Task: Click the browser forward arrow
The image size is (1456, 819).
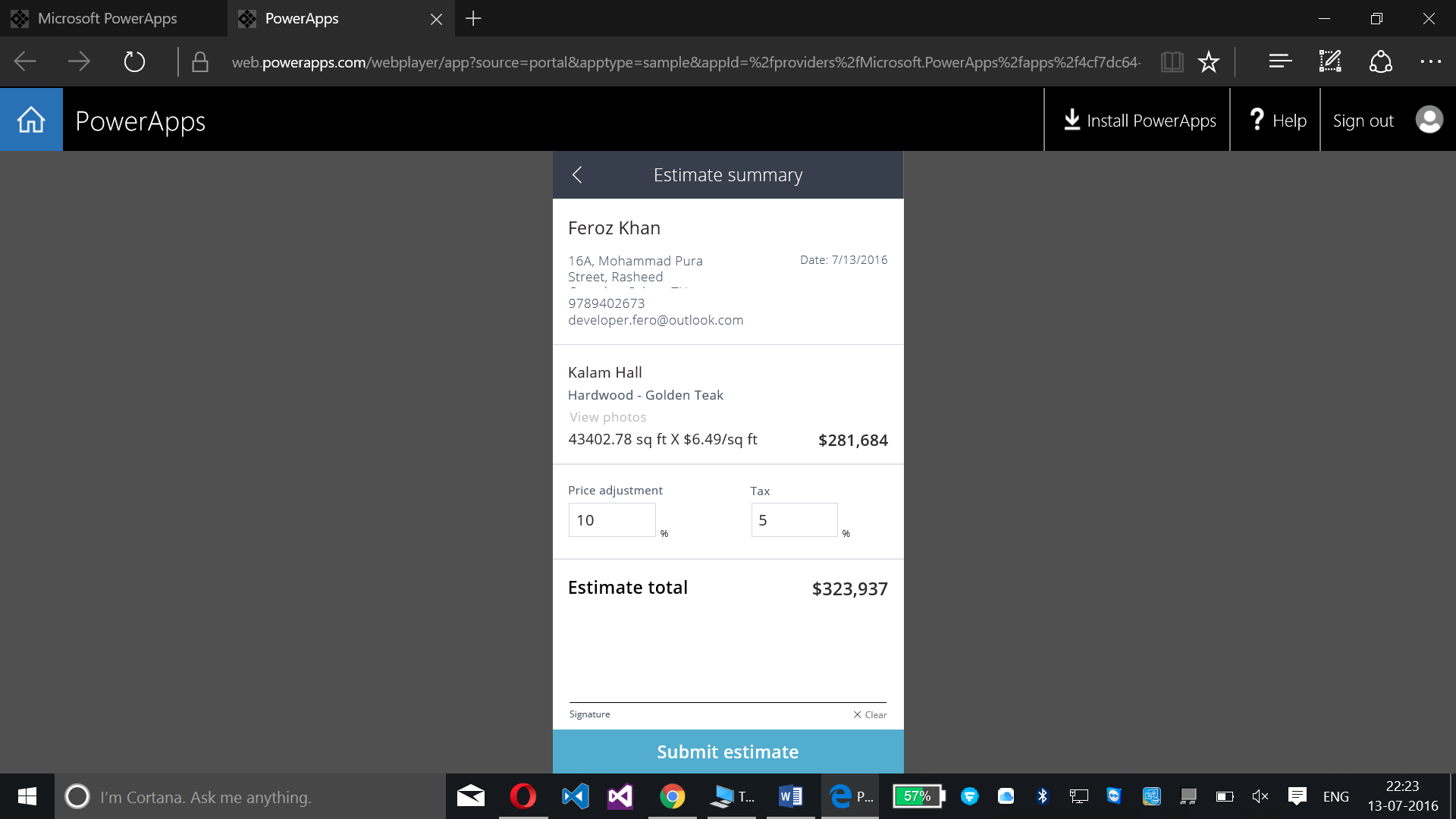Action: [x=79, y=61]
